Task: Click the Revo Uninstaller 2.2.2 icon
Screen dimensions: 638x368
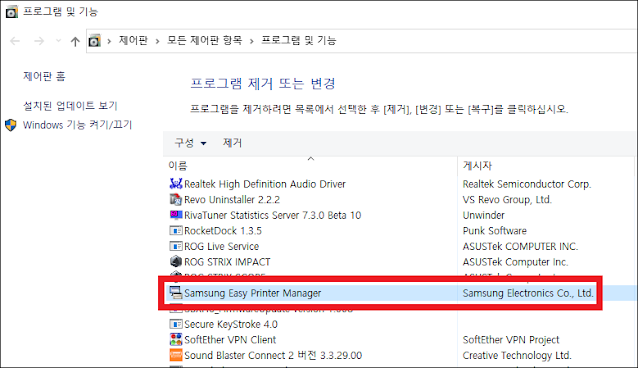Action: point(176,199)
